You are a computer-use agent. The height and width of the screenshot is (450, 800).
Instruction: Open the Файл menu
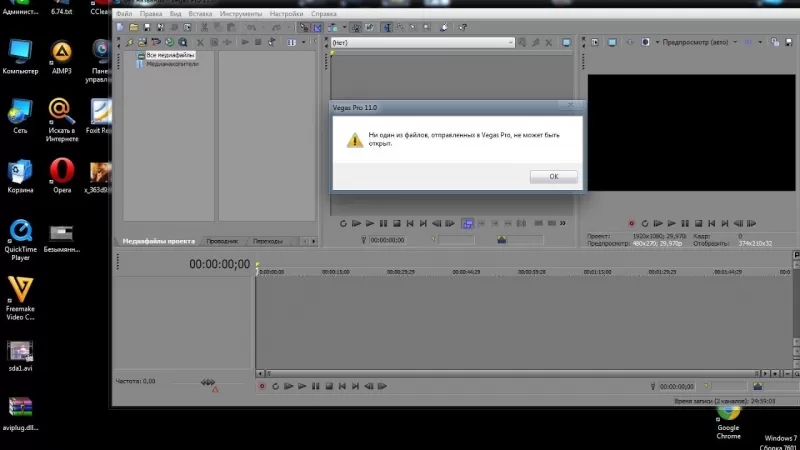124,14
